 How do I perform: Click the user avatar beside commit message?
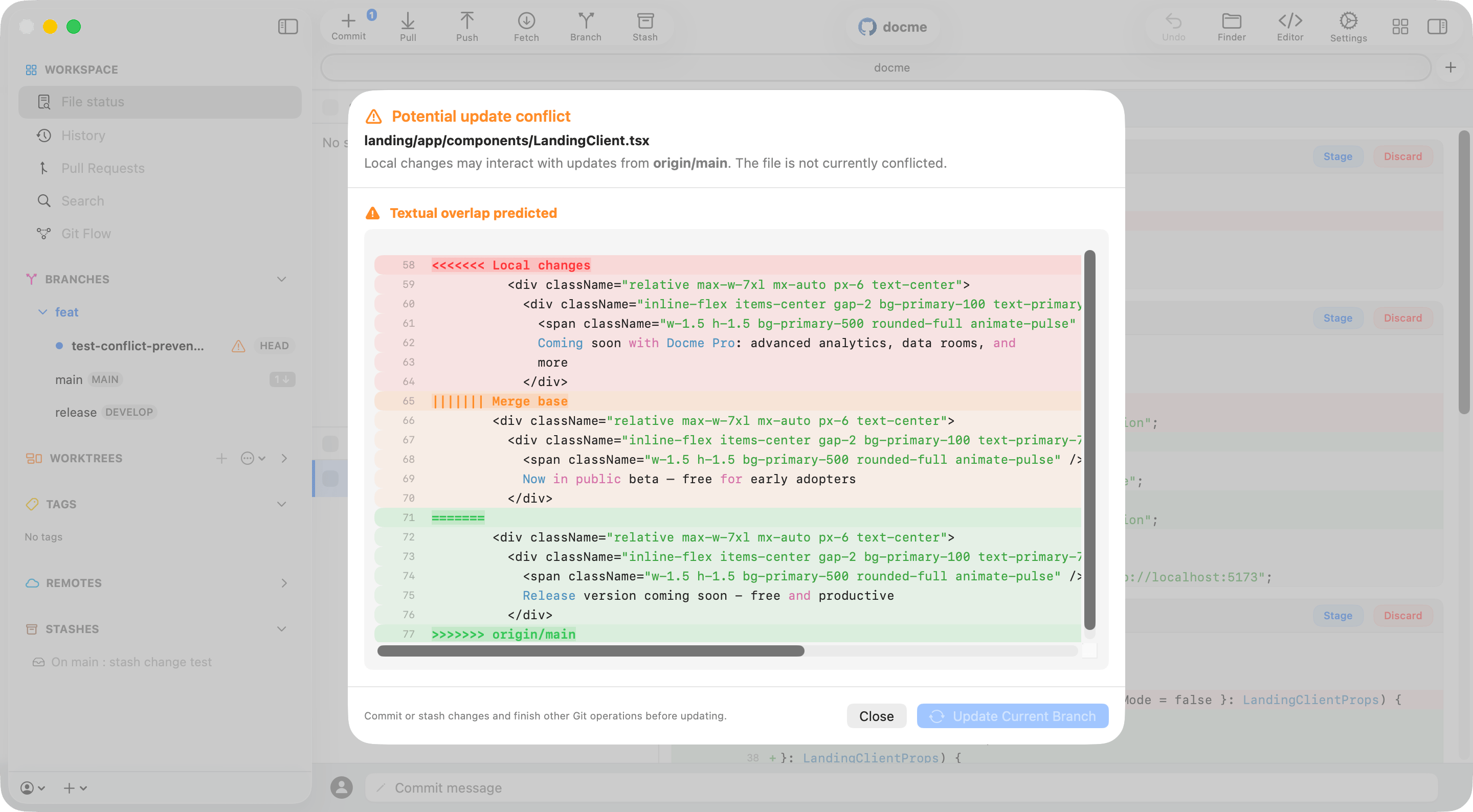pos(341,788)
